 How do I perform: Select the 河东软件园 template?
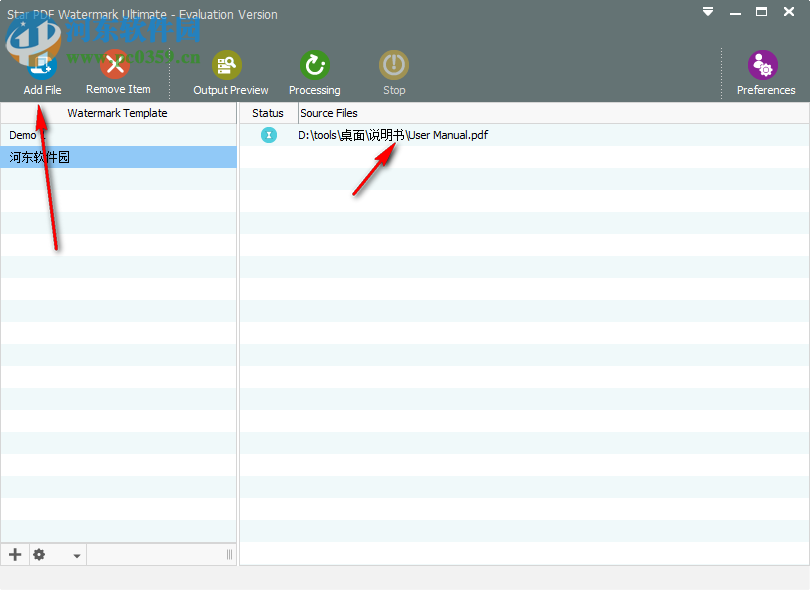pyautogui.click(x=119, y=157)
